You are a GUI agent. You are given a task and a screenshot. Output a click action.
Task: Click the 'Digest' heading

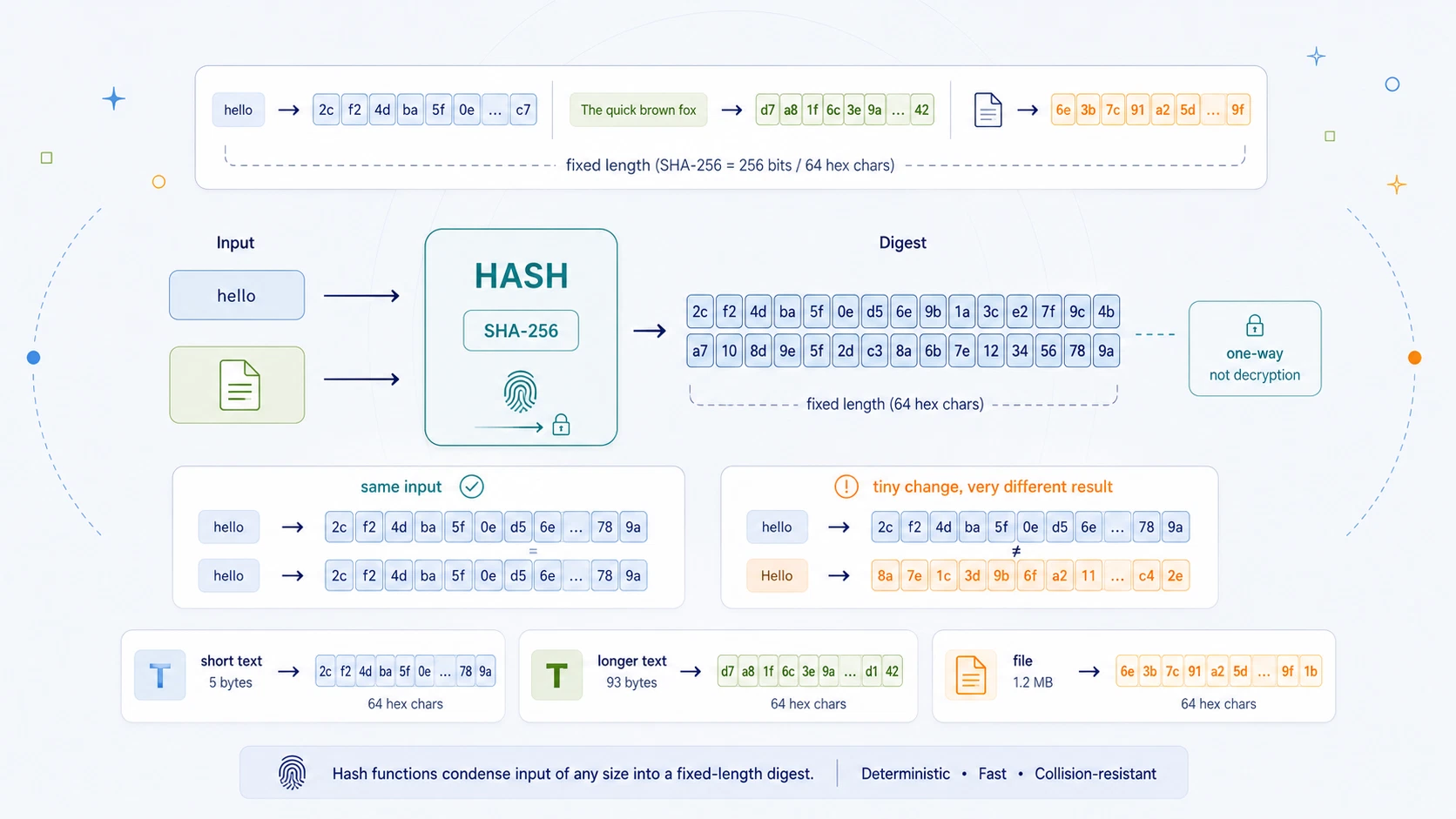[902, 243]
